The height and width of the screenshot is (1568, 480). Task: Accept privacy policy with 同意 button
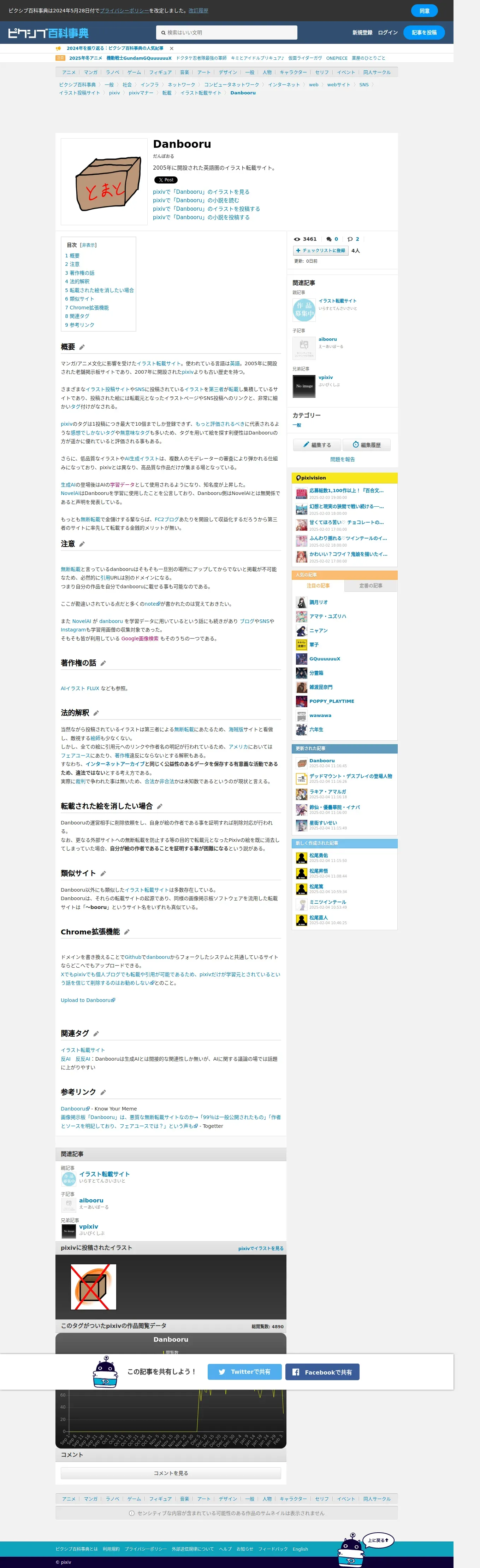425,11
